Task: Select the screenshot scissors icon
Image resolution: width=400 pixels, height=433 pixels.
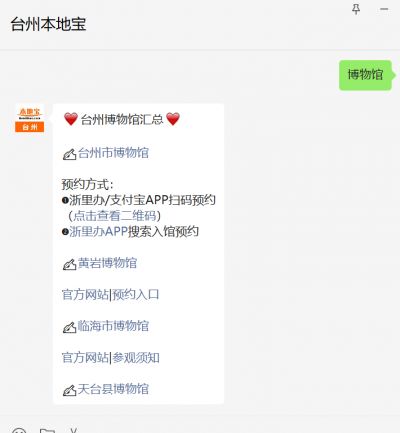Action: tap(74, 430)
